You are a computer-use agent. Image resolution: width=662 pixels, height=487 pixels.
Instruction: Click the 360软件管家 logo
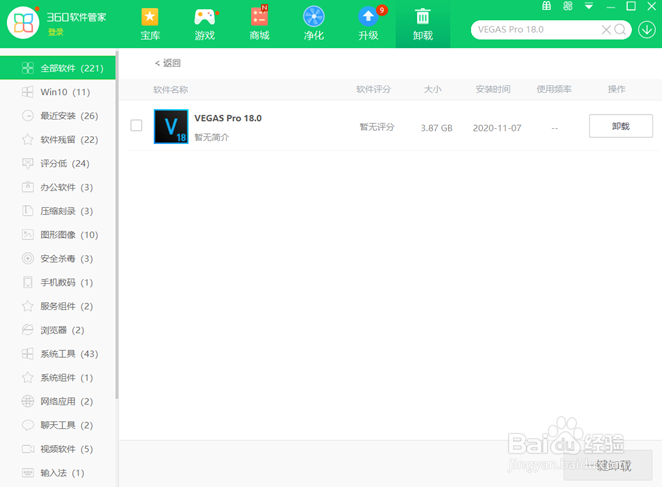[x=23, y=23]
